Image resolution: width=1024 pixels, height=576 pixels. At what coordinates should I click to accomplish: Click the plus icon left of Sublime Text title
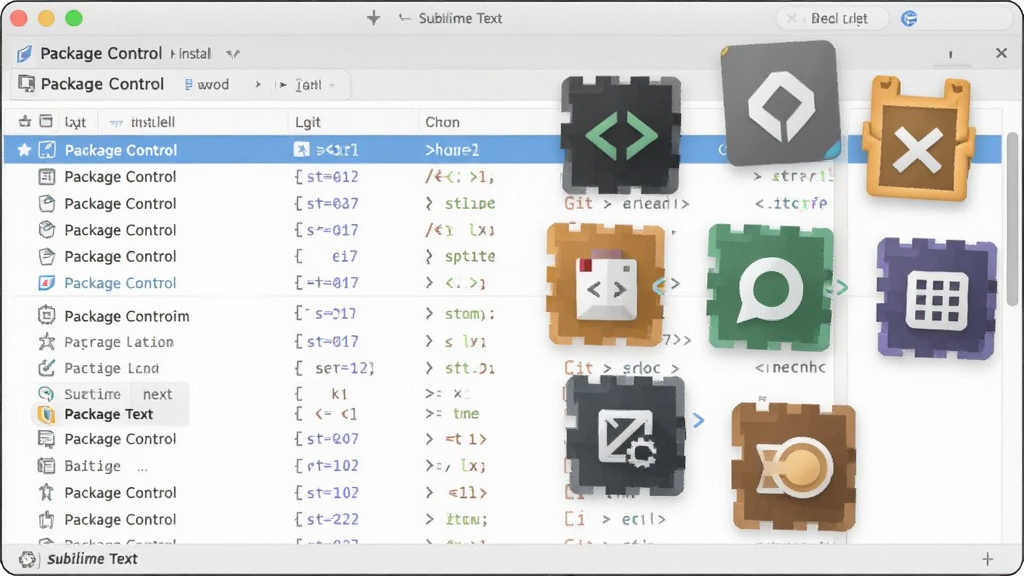(374, 18)
